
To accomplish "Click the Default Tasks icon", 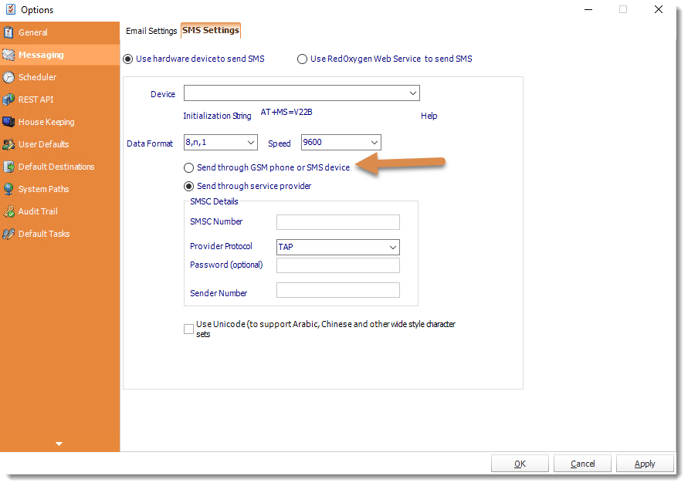I will click(8, 234).
